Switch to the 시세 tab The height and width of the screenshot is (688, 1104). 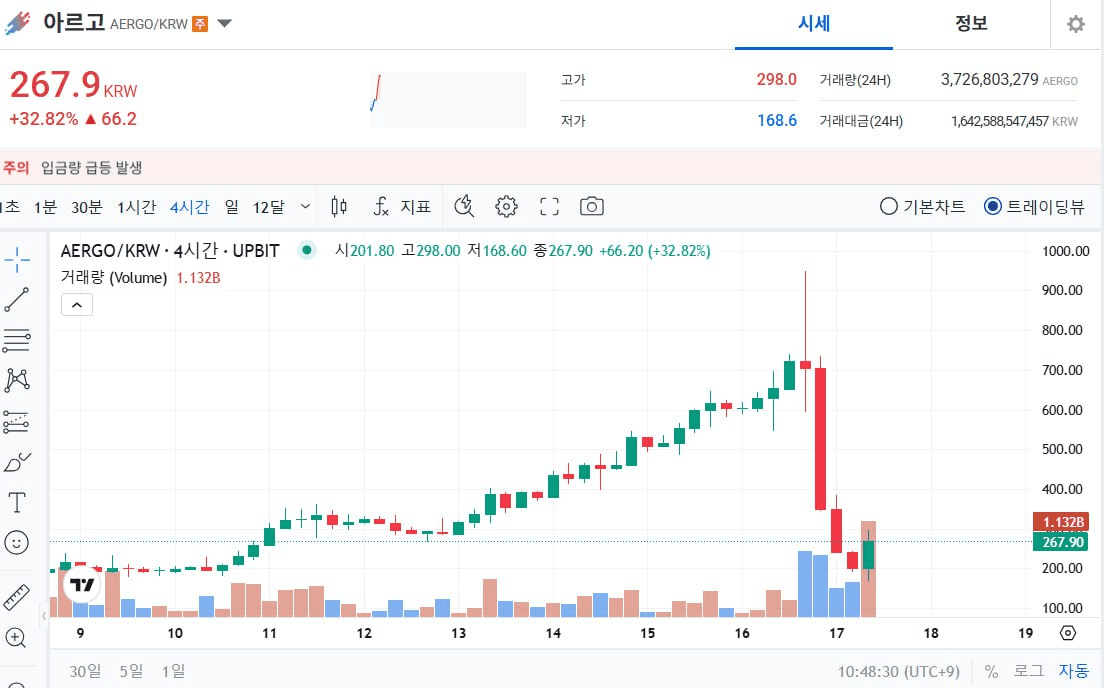(814, 24)
